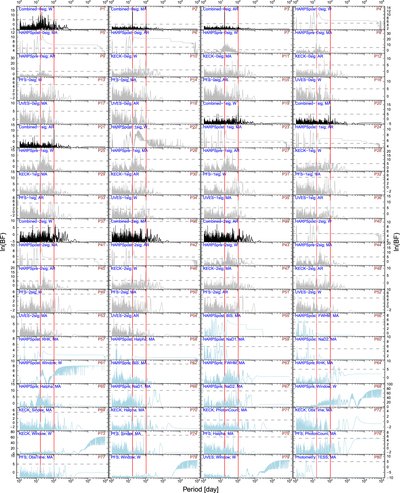The height and width of the screenshot is (493, 400).
Task: Select the 'PFS; Window; W' panel label
Action: (x=126, y=457)
